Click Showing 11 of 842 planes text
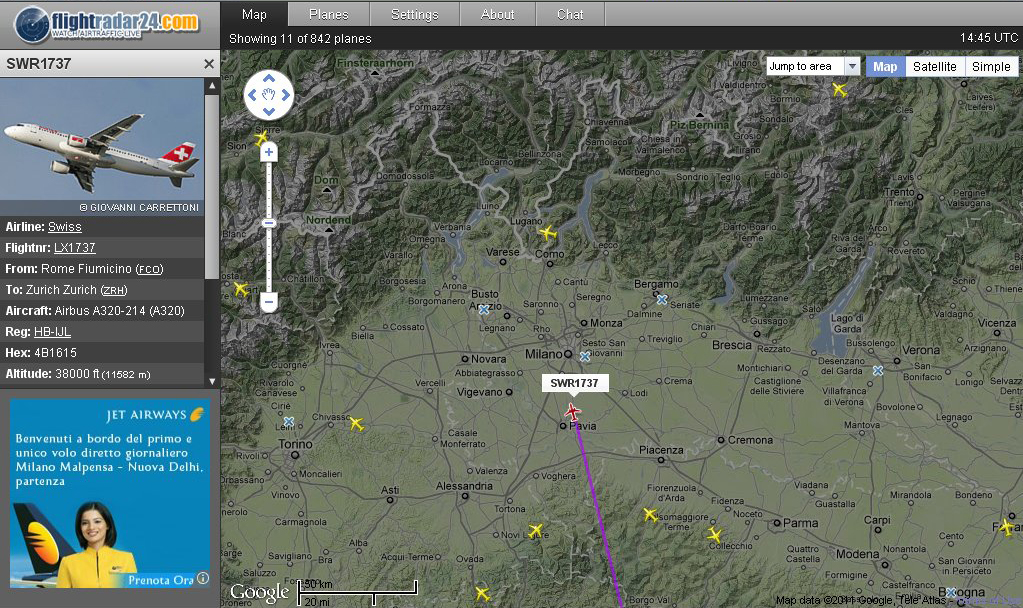This screenshot has height=608, width=1023. (x=300, y=38)
